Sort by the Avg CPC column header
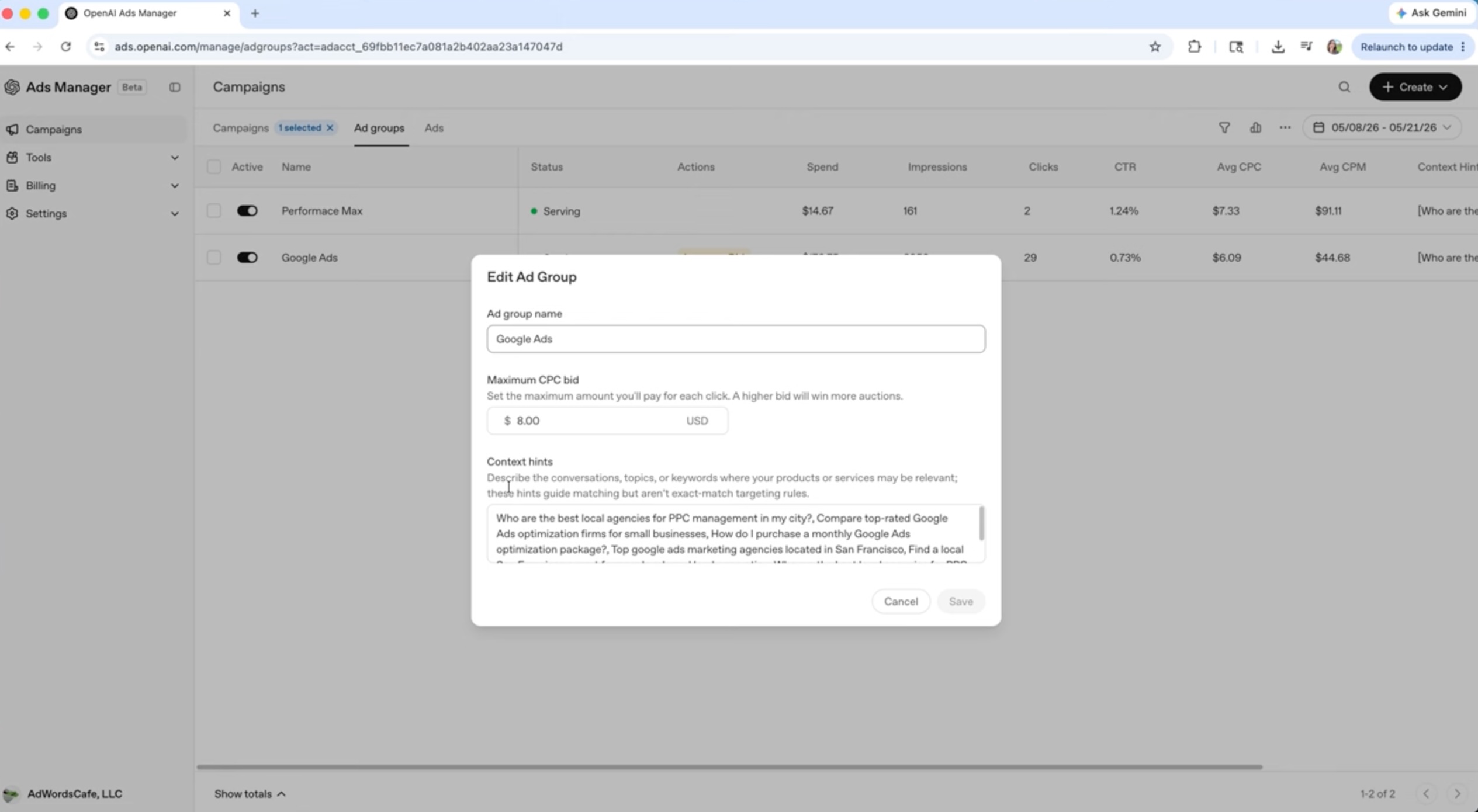 [x=1239, y=166]
